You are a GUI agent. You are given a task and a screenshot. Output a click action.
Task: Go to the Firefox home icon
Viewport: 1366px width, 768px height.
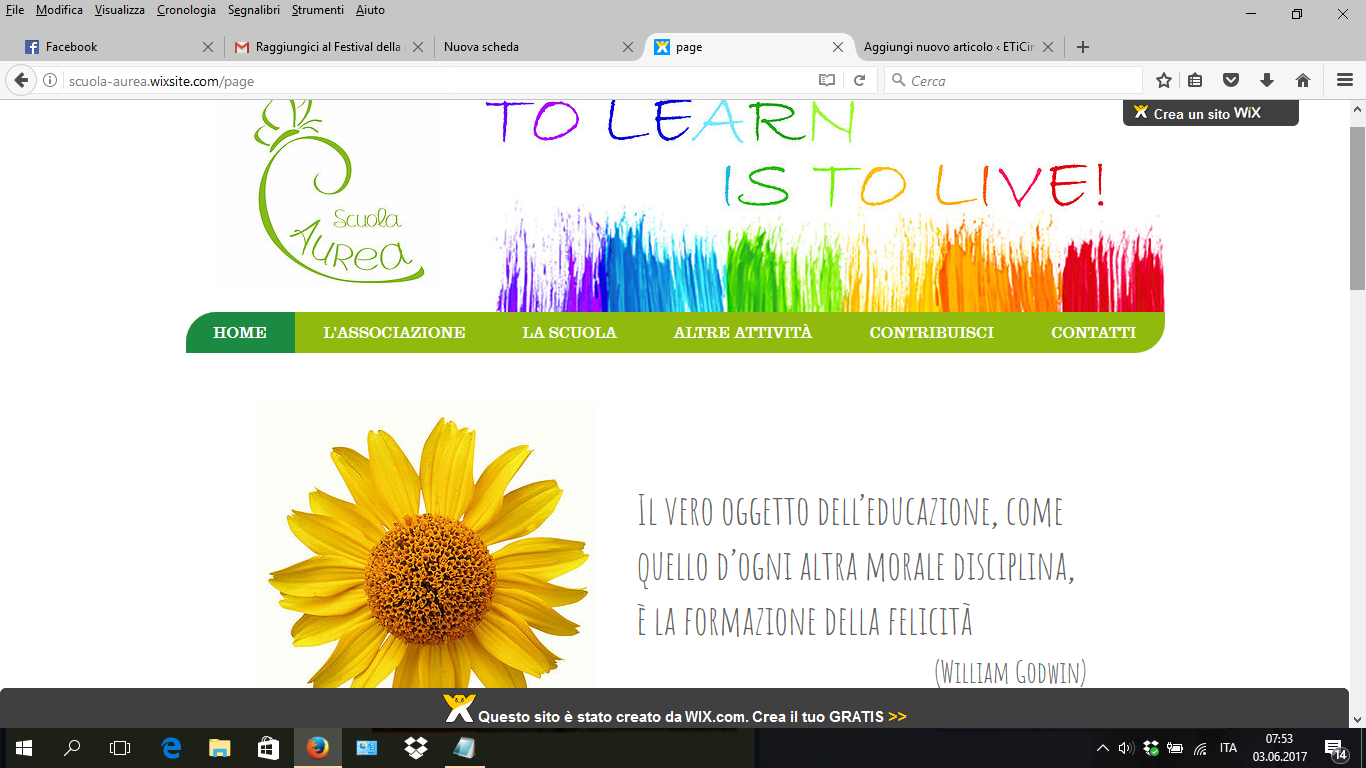point(1303,80)
